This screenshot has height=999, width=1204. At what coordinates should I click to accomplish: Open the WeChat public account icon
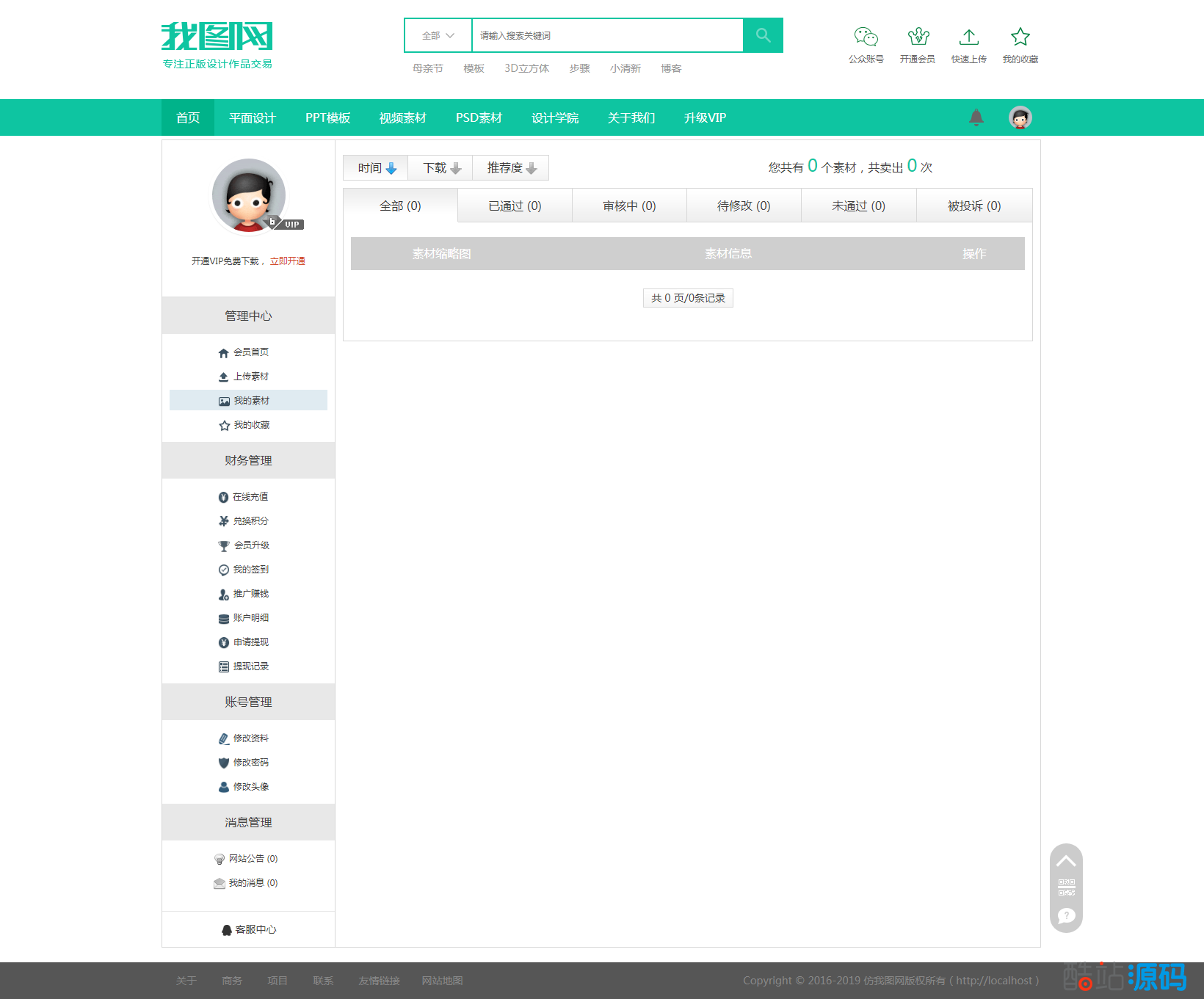[866, 37]
